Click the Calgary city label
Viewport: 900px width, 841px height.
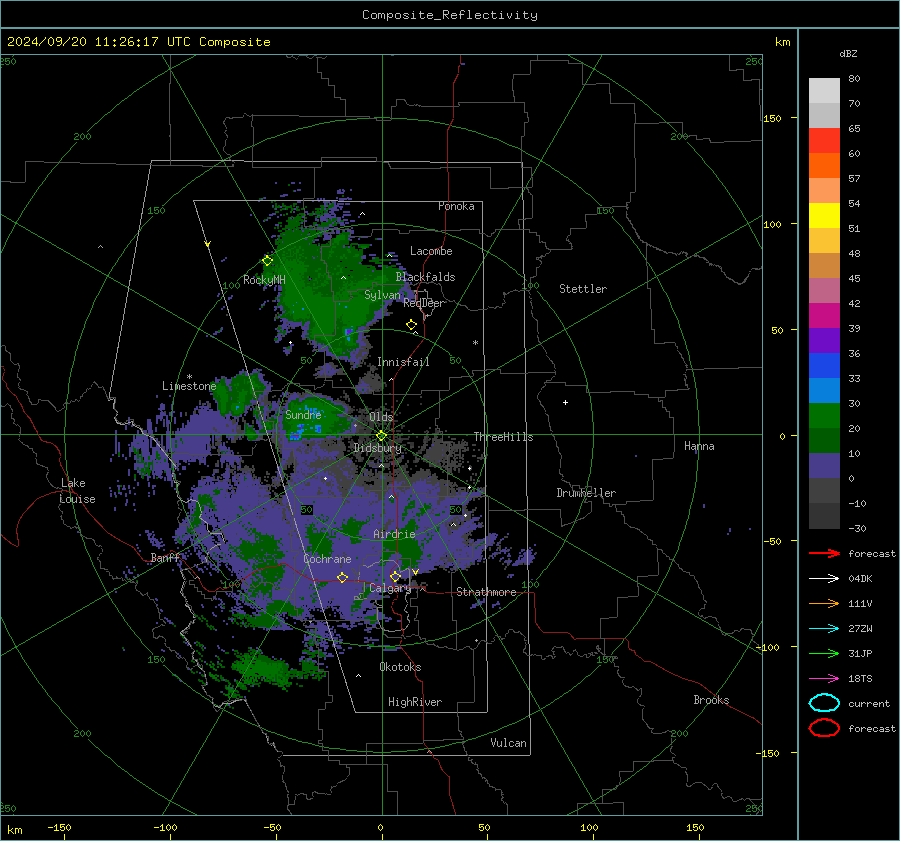(390, 588)
